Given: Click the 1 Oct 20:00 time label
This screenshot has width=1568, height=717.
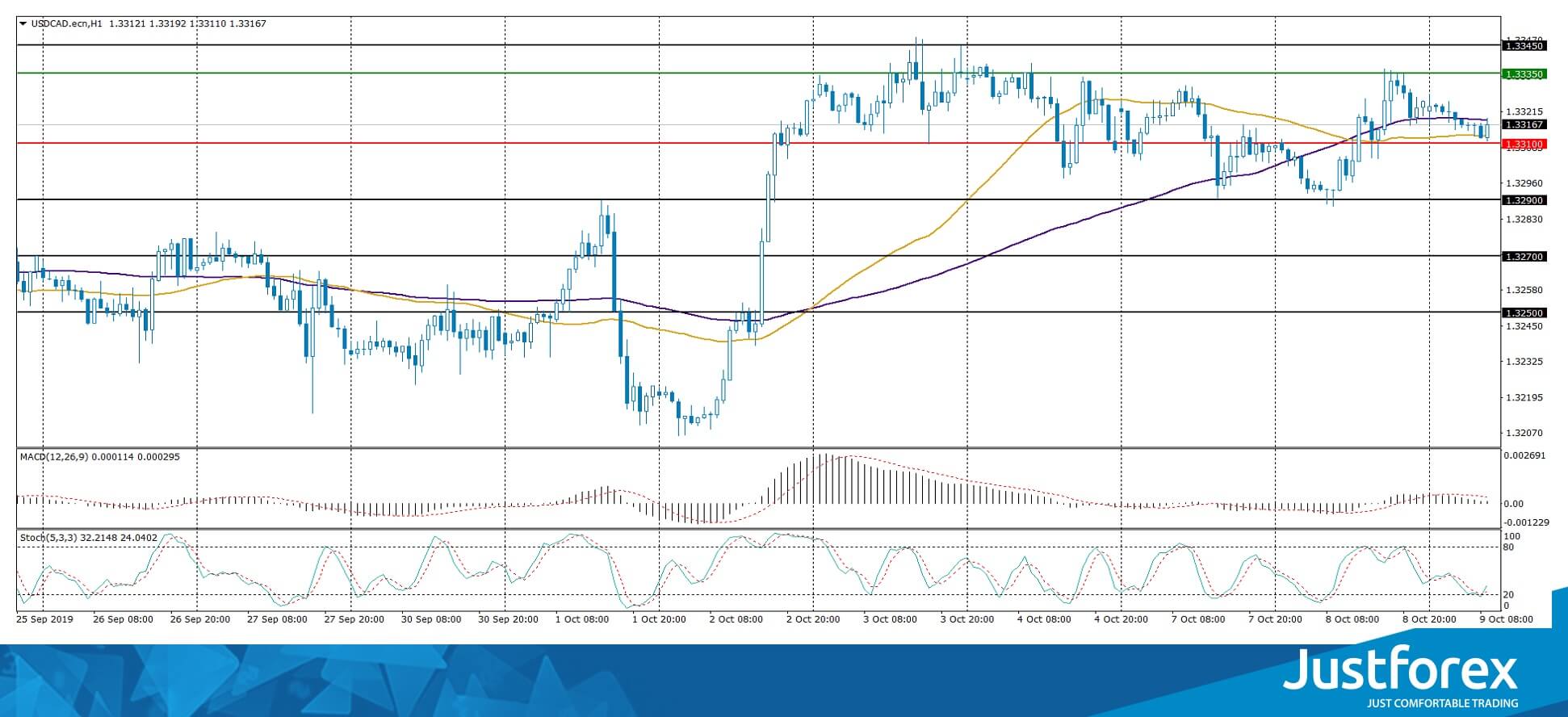Looking at the screenshot, I should click(x=660, y=619).
